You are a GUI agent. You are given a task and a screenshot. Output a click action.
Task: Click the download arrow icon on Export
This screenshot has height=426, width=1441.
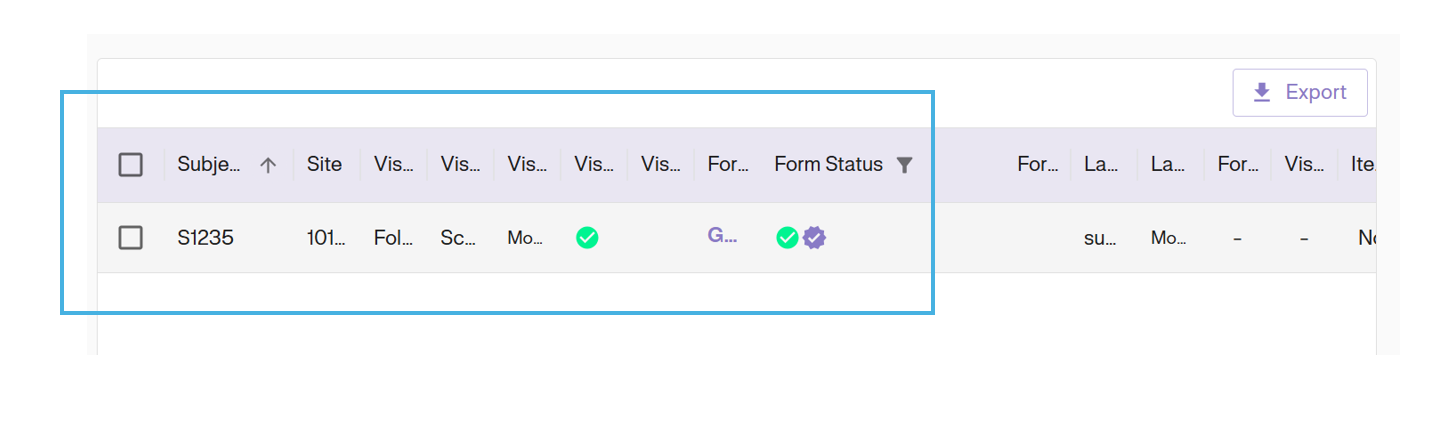click(1262, 92)
